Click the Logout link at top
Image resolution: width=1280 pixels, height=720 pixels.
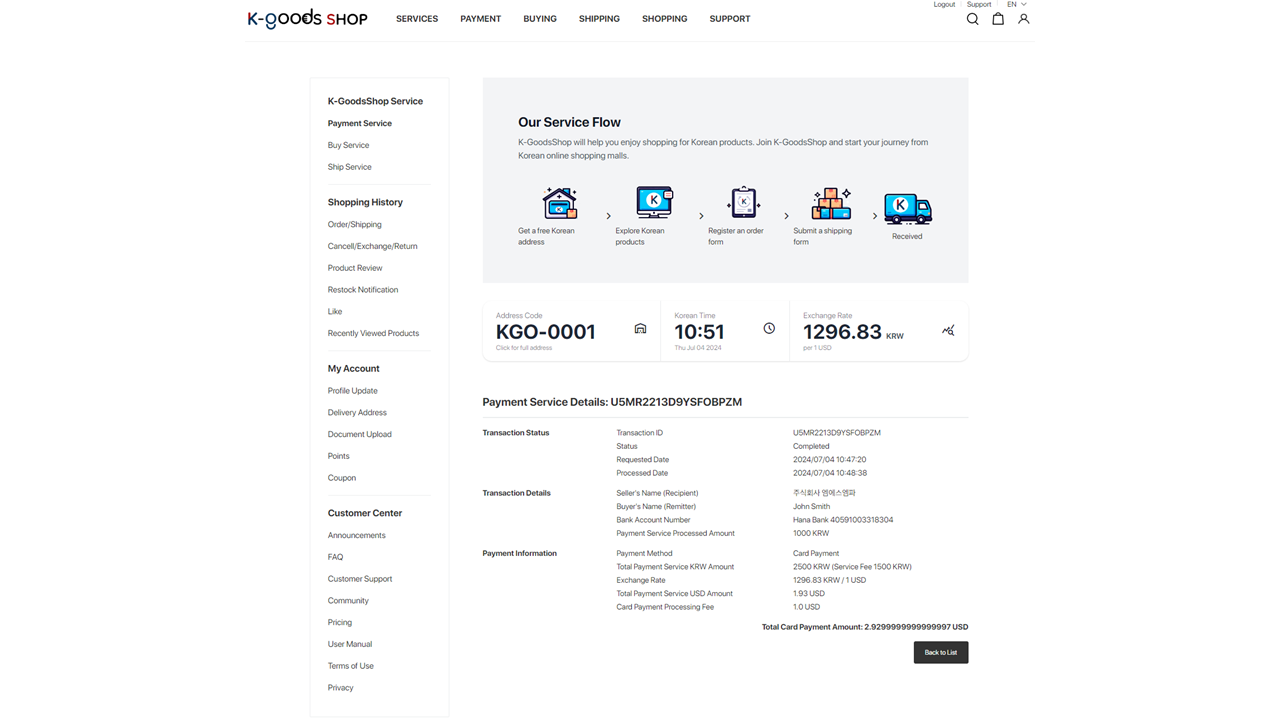pos(944,5)
